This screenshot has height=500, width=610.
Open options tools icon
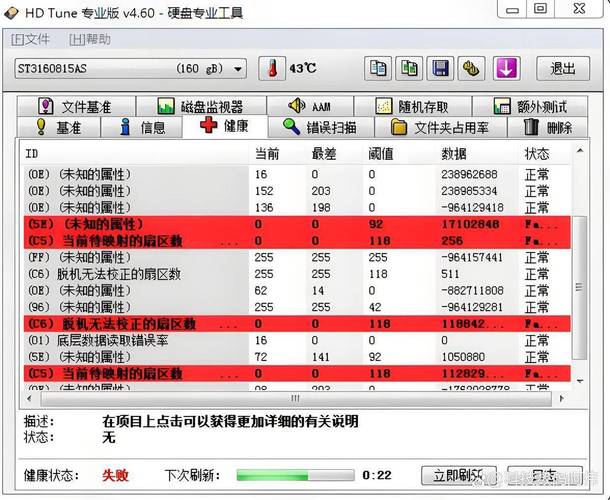point(471,68)
